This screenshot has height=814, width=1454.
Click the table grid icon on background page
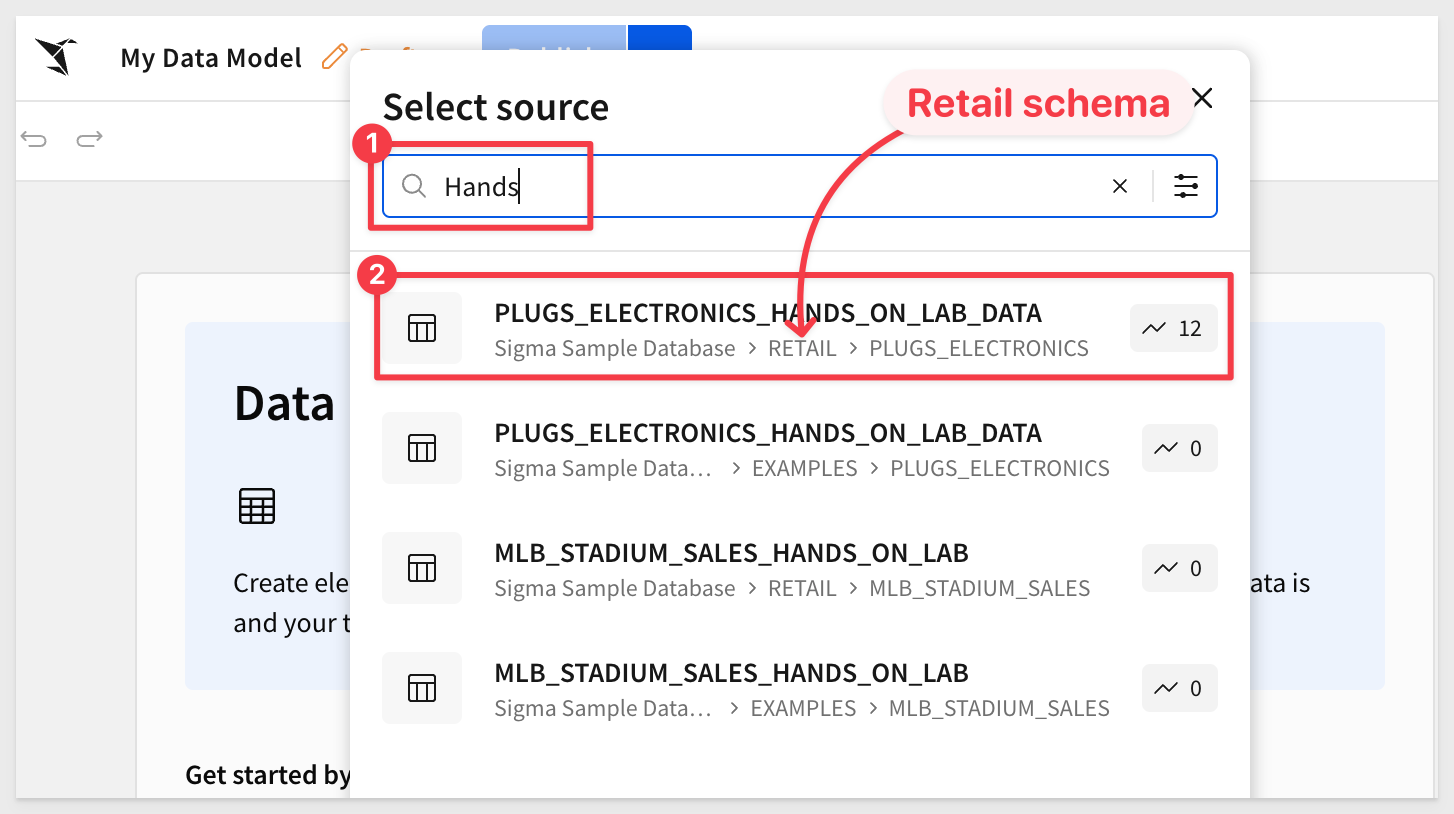pos(257,507)
